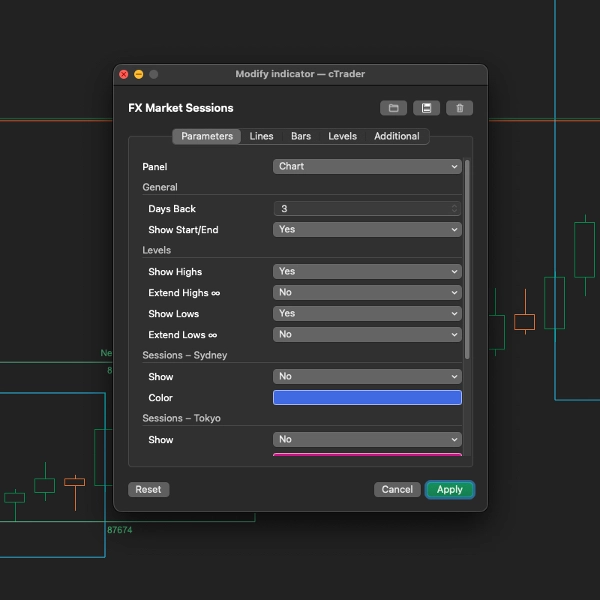Image resolution: width=600 pixels, height=600 pixels.
Task: Click the Extend Highs ∞ label
Action: [184, 293]
